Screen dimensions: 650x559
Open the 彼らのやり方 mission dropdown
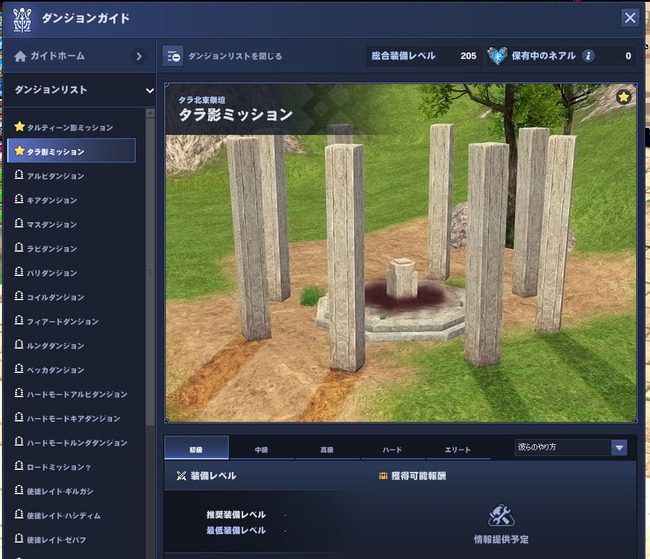click(x=571, y=447)
